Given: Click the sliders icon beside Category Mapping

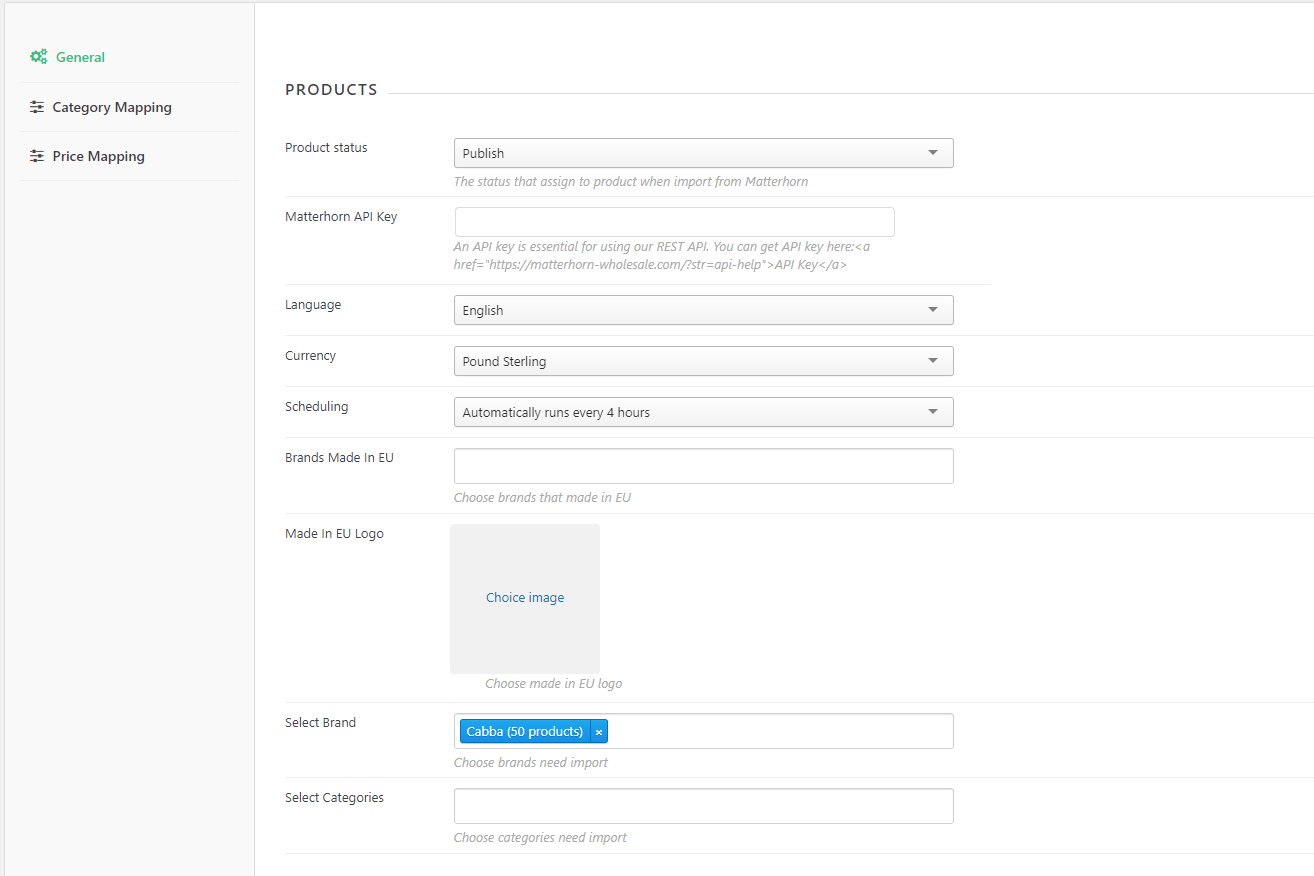Looking at the screenshot, I should pyautogui.click(x=37, y=106).
